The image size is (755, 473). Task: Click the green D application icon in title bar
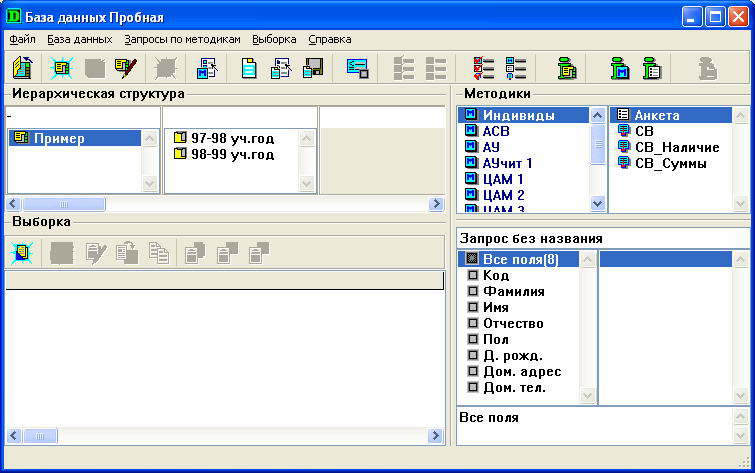13,16
